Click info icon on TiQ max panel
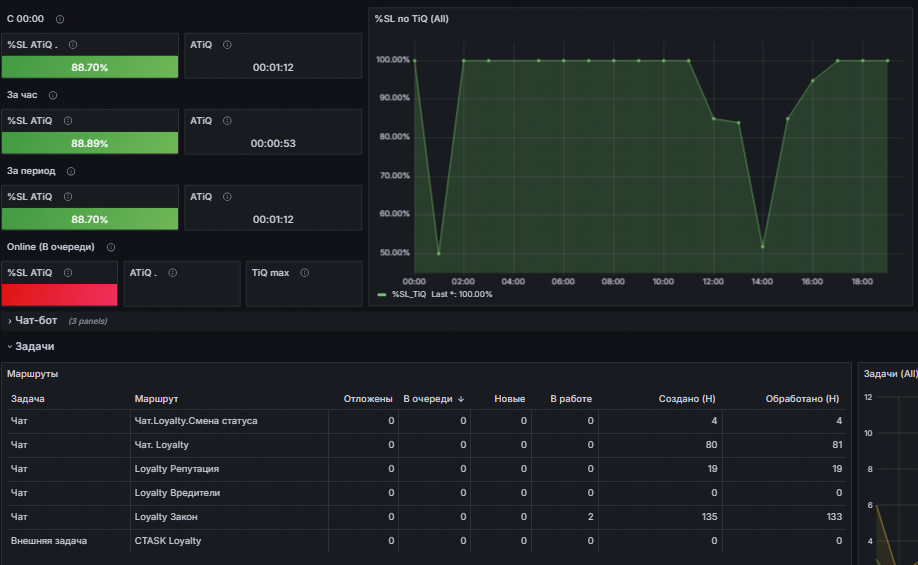This screenshot has height=565, width=918. point(304,273)
